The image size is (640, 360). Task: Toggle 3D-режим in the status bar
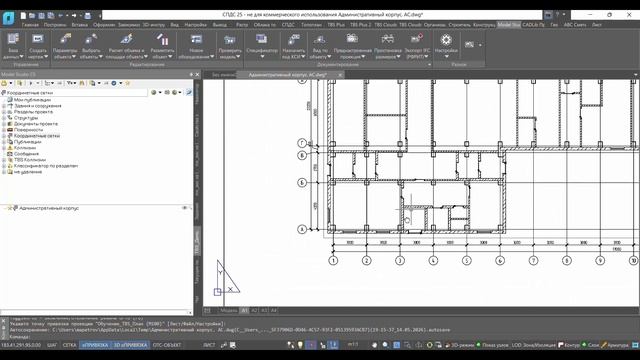point(459,345)
